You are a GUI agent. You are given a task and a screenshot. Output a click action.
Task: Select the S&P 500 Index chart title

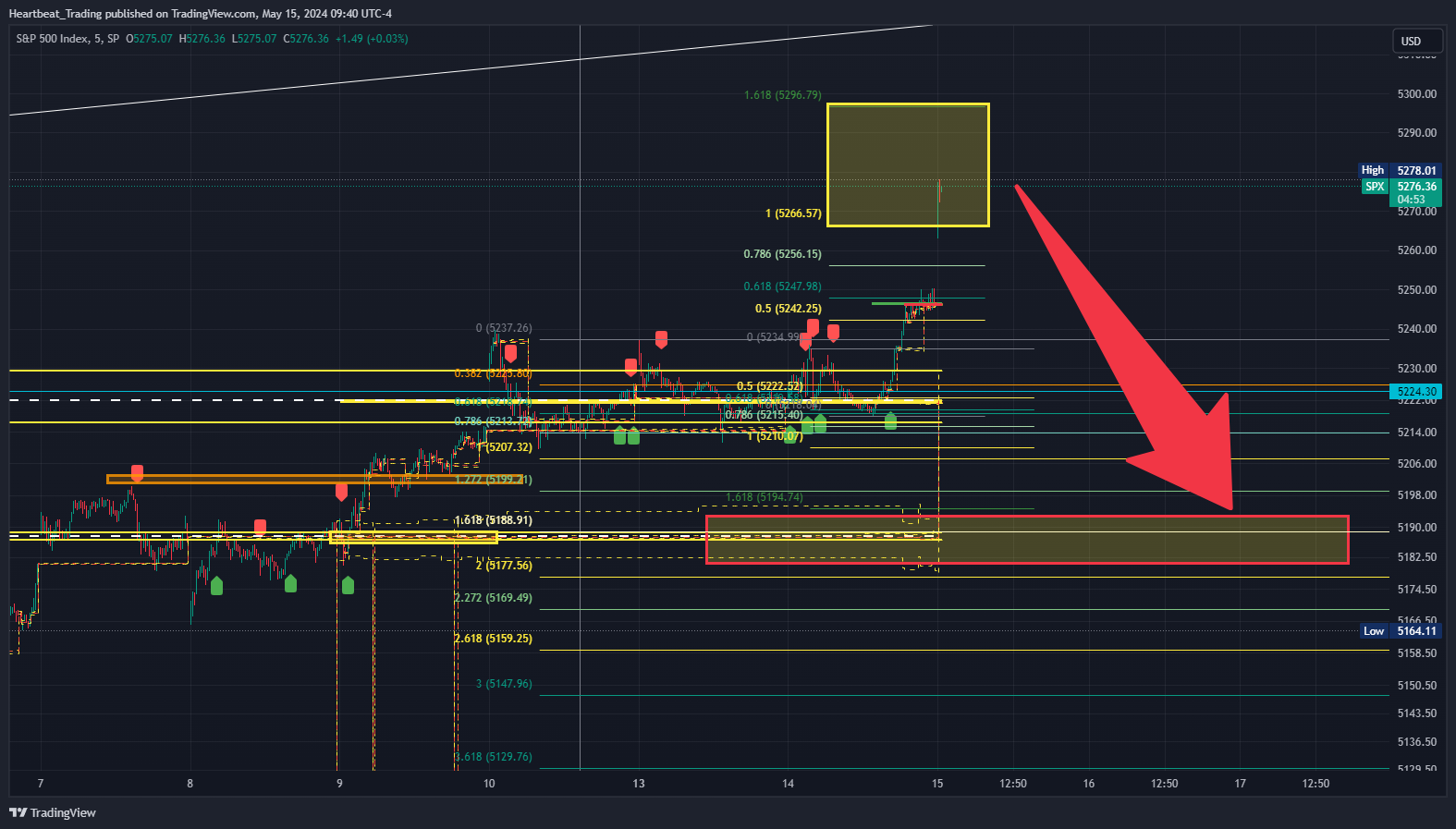pyautogui.click(x=67, y=39)
